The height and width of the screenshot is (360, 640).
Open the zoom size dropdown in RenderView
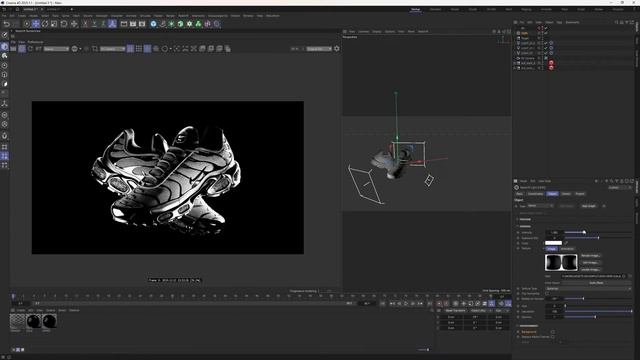coord(319,49)
